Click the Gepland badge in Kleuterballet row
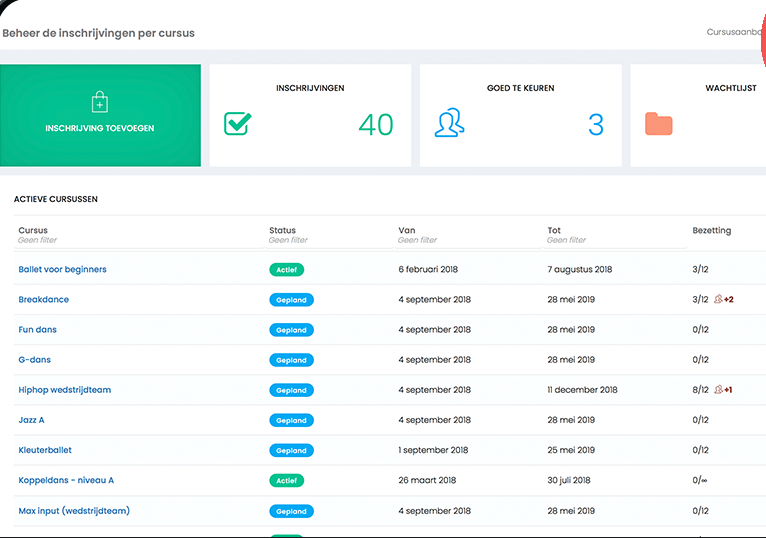 coord(292,451)
